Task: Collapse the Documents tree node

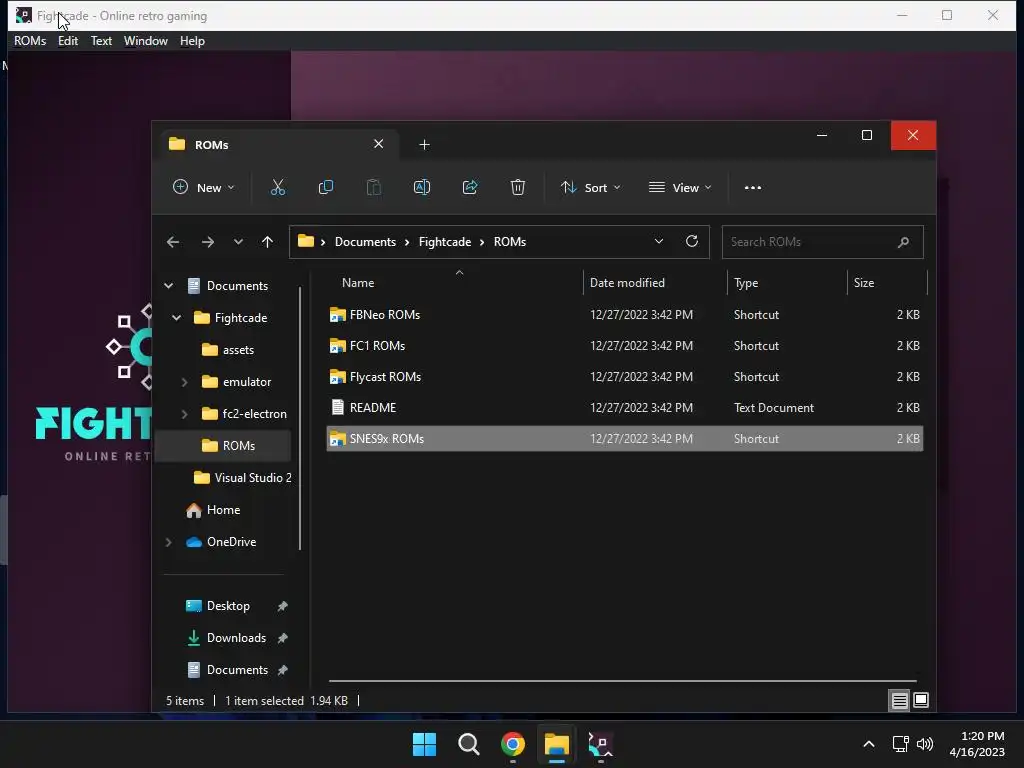Action: 168,286
